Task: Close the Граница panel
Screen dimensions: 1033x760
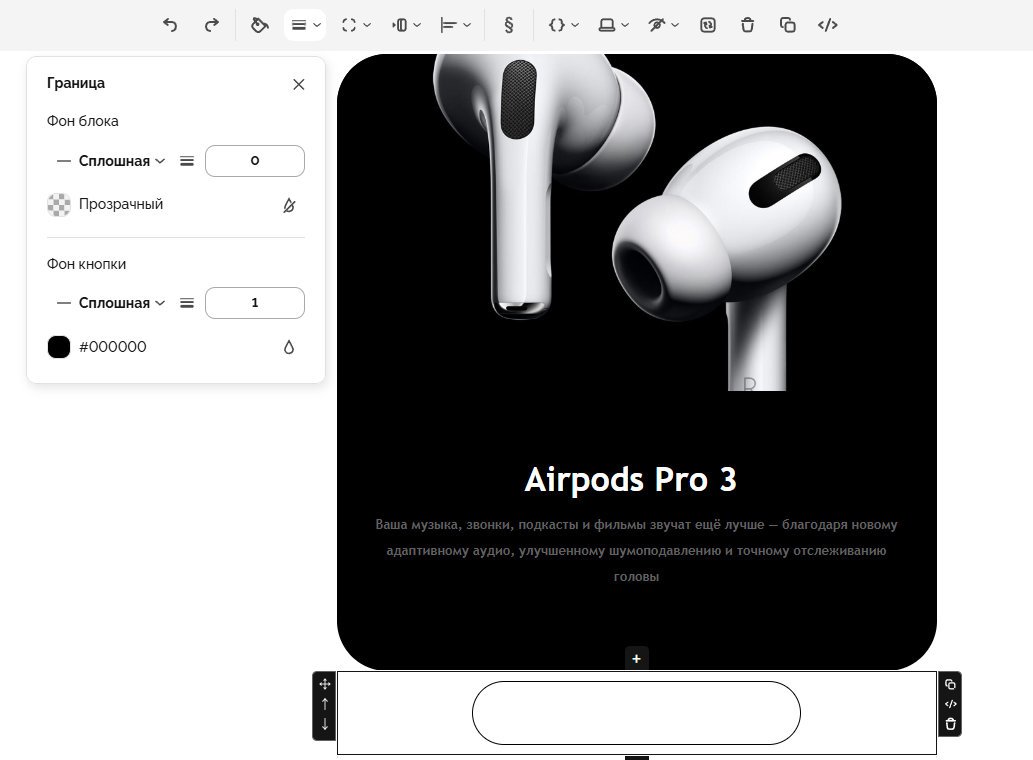Action: (x=298, y=84)
